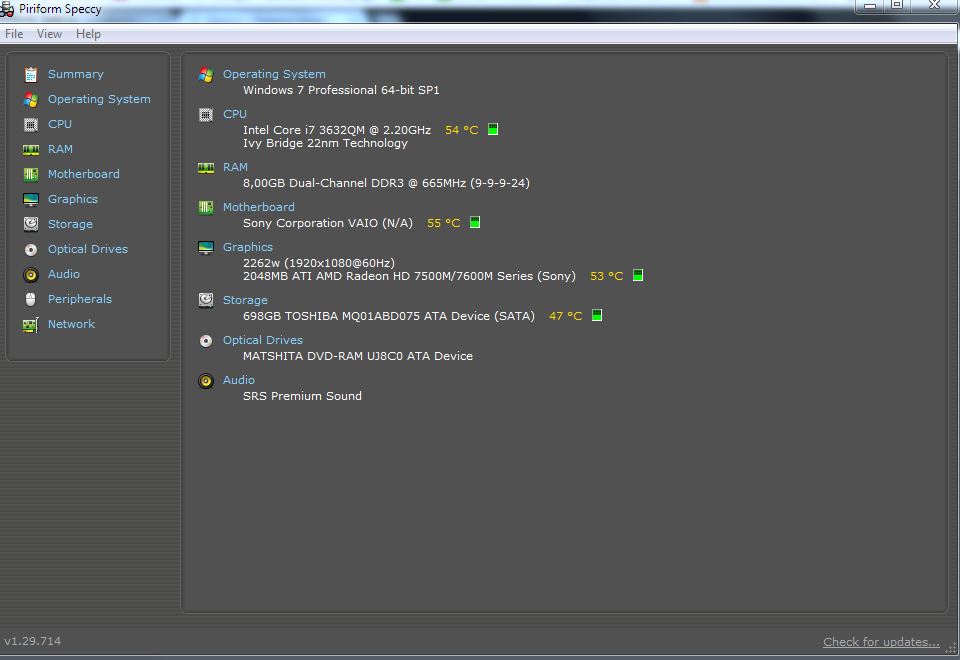Viewport: 960px width, 660px height.
Task: Click the 2262w (1920x1080@60Hz) monitor text
Action: [319, 263]
